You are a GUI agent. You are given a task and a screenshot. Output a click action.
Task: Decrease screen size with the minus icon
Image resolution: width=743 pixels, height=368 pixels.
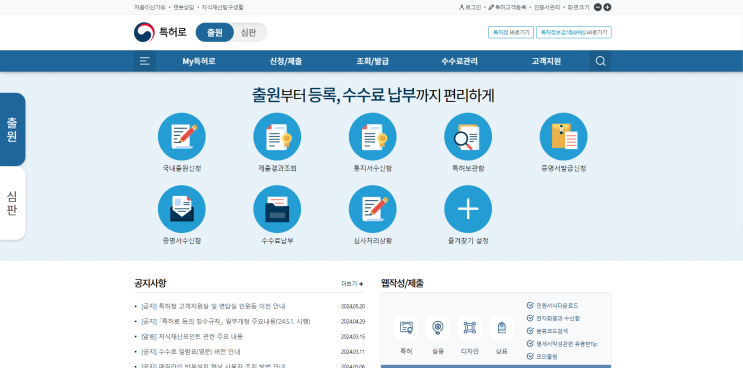click(x=598, y=7)
